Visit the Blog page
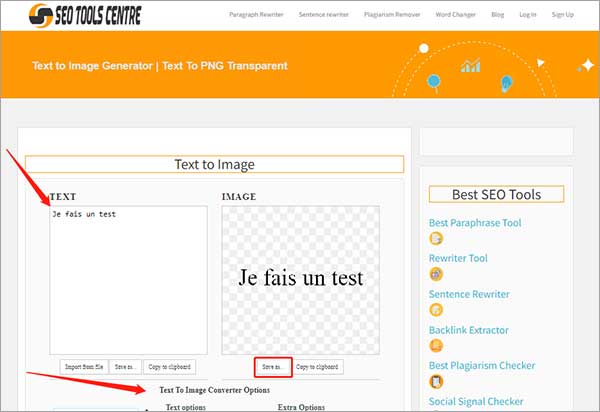Screen dimensions: 600x412 tap(497, 15)
